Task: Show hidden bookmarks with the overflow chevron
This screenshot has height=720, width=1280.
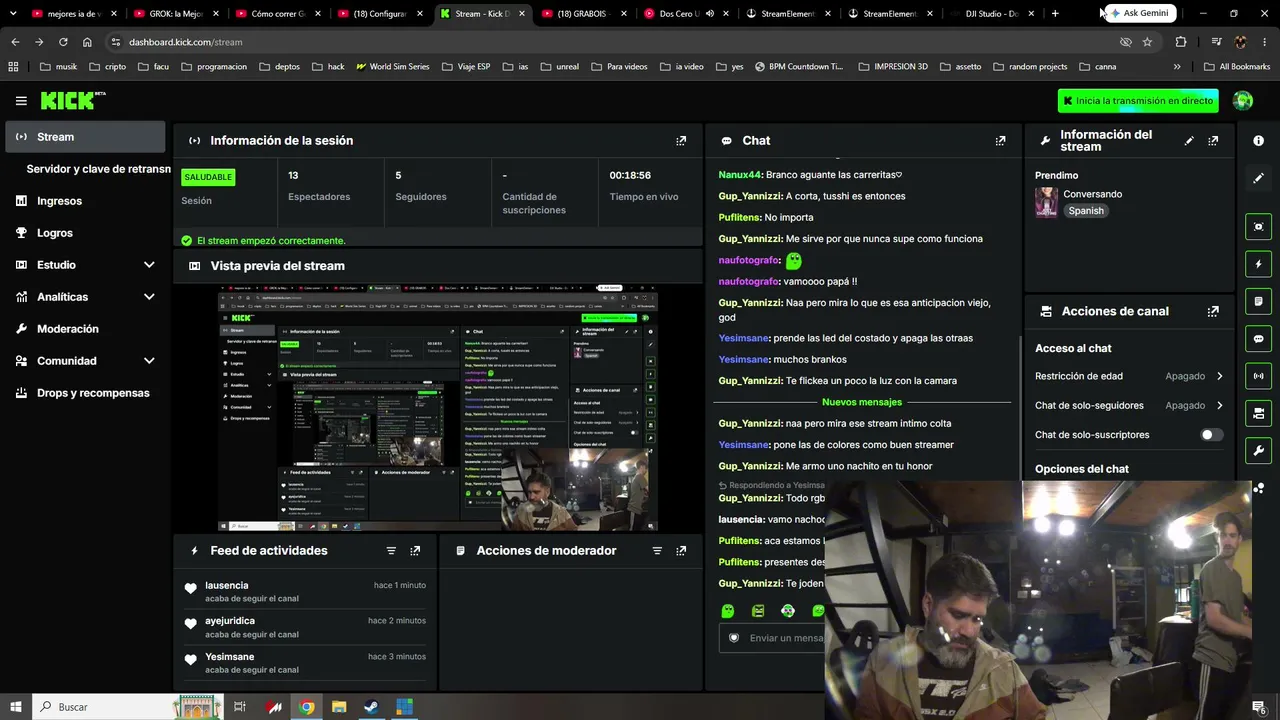Action: coord(1177,67)
